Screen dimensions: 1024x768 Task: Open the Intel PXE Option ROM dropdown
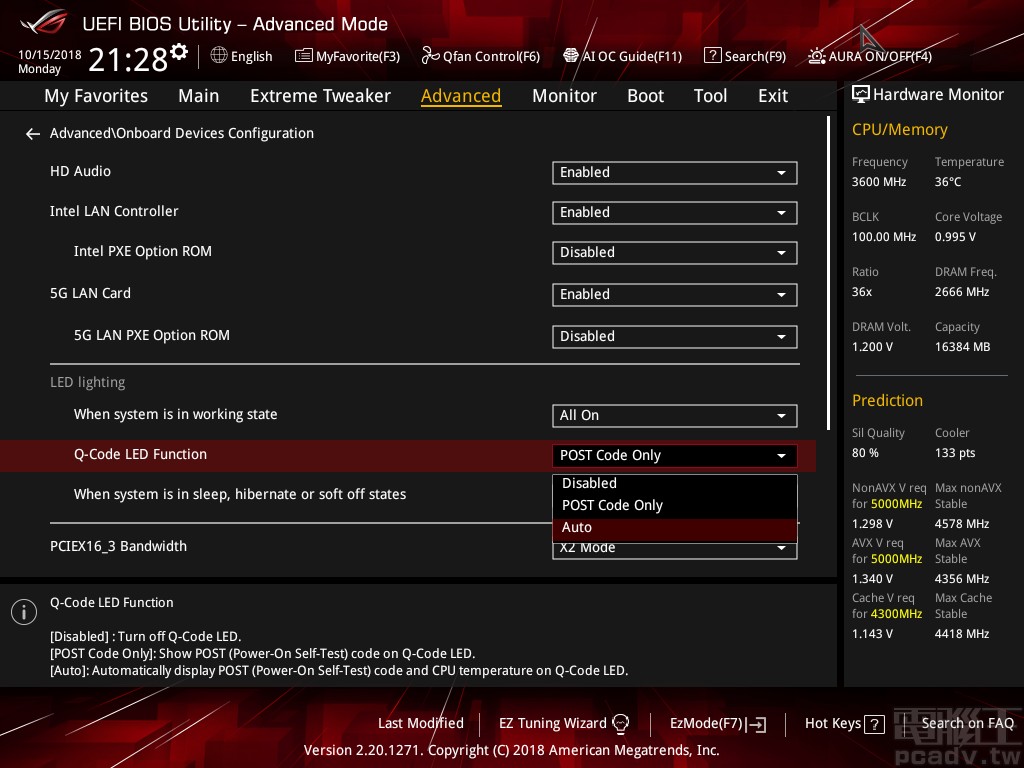(x=674, y=252)
